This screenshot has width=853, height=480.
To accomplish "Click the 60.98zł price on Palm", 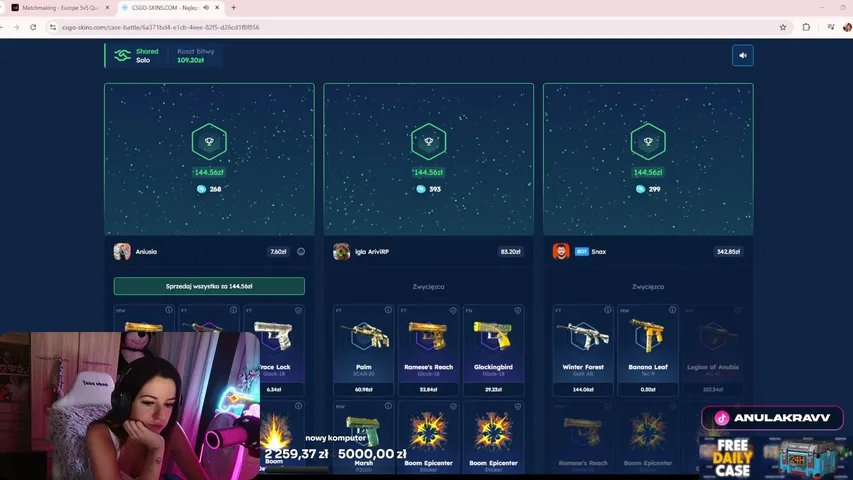I will [x=363, y=390].
